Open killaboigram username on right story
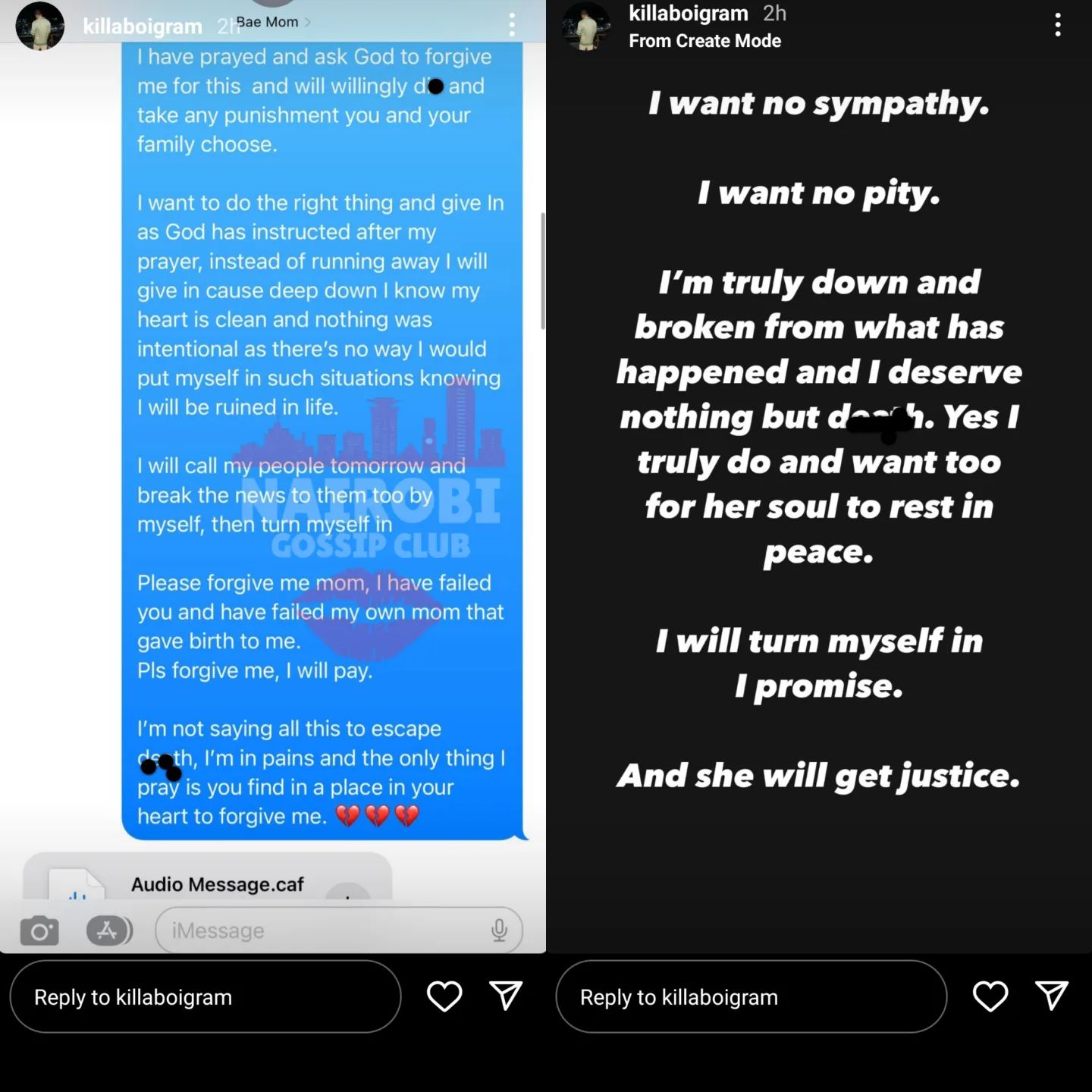This screenshot has width=1092, height=1092. (x=689, y=13)
